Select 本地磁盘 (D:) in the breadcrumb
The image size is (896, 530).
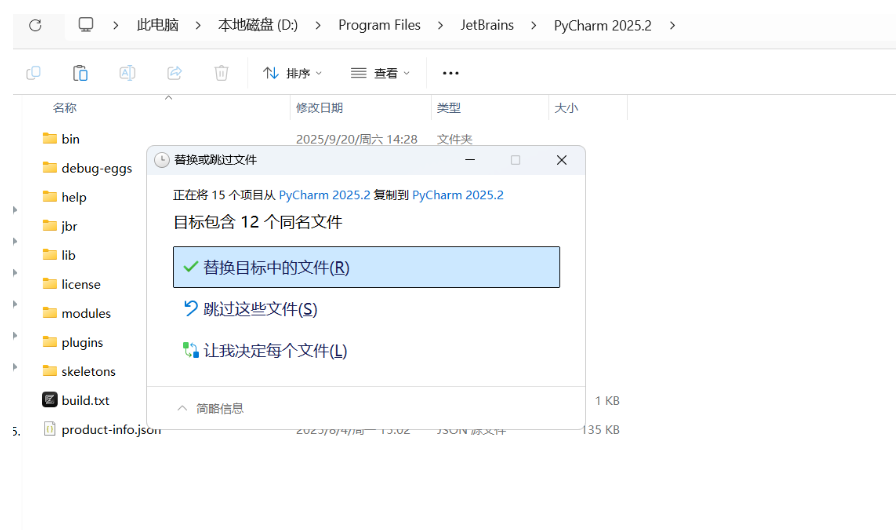click(x=258, y=25)
